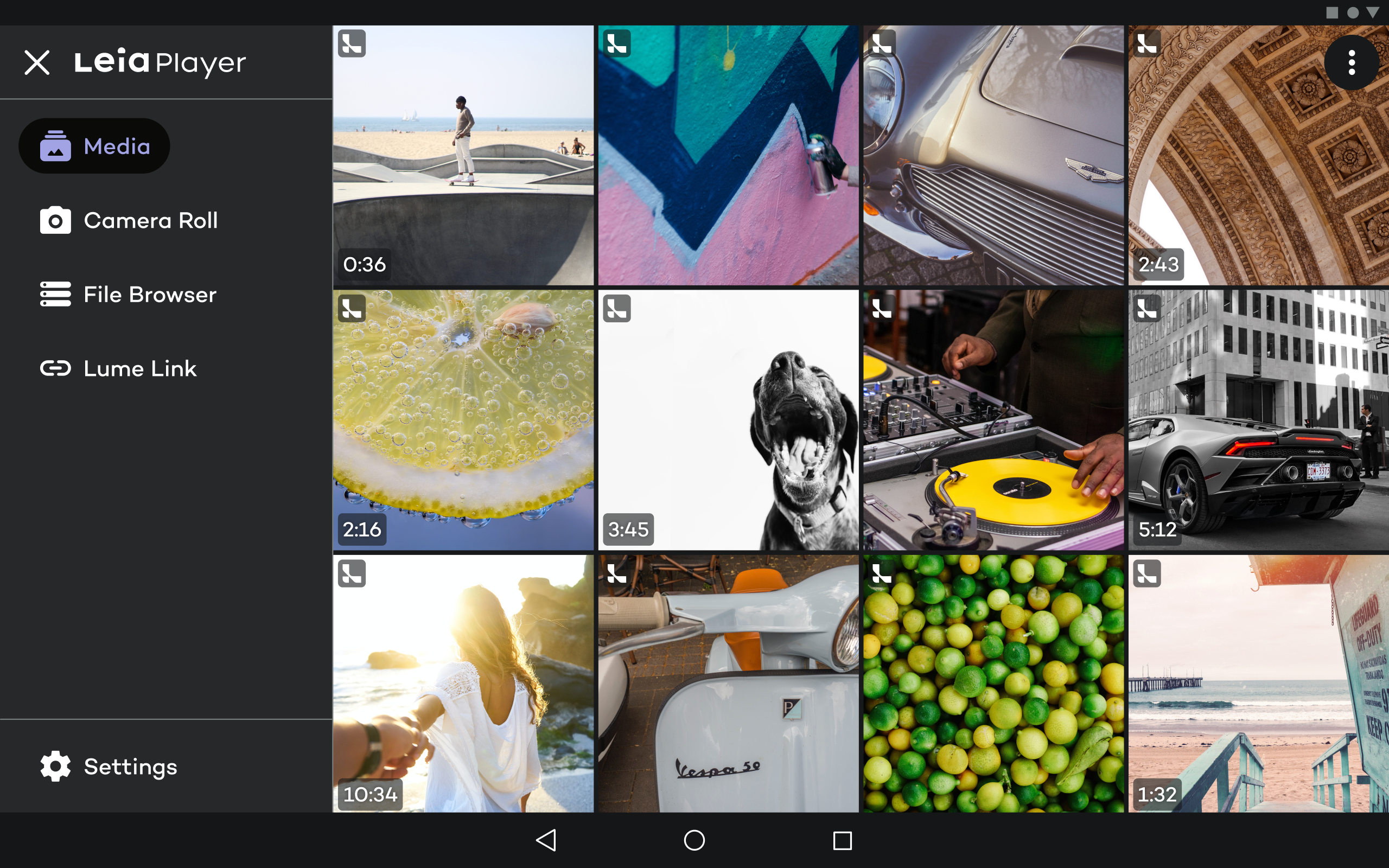Close the Leia Player navigation drawer
Viewport: 1389px width, 868px height.
point(37,62)
